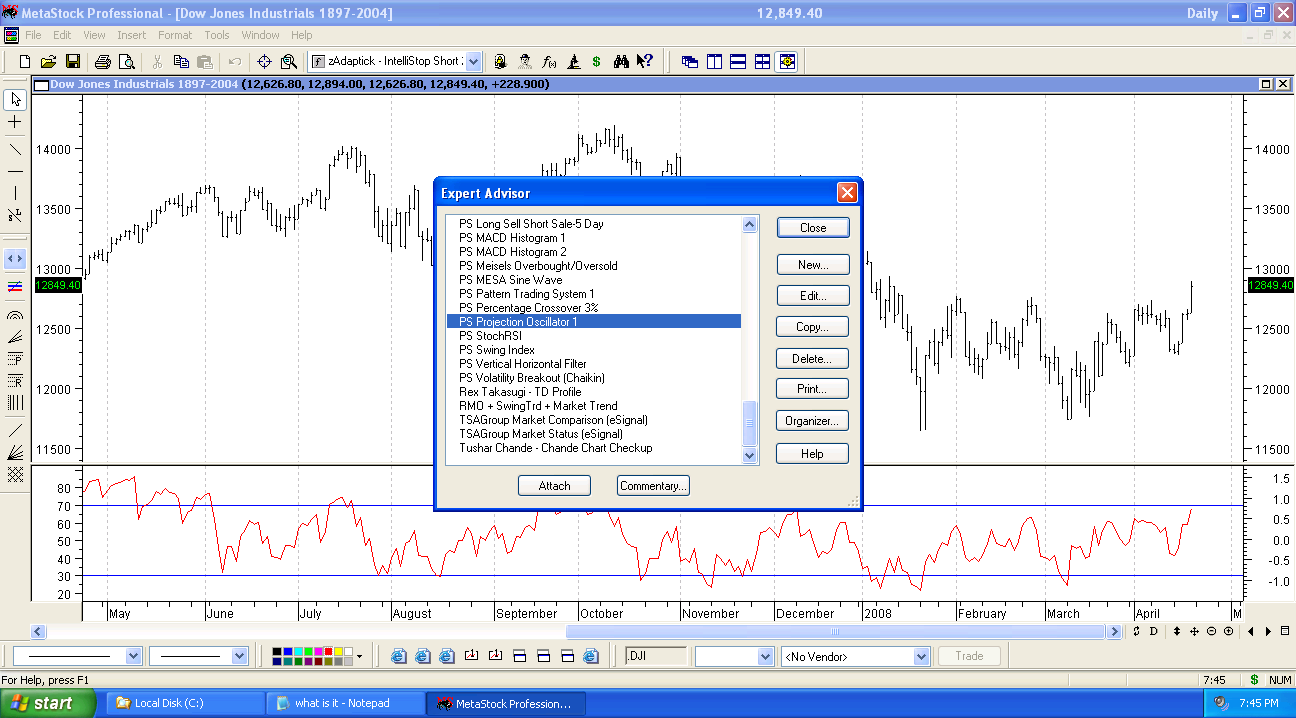
Task: Select the Fibonacci arcs tool
Action: [15, 315]
